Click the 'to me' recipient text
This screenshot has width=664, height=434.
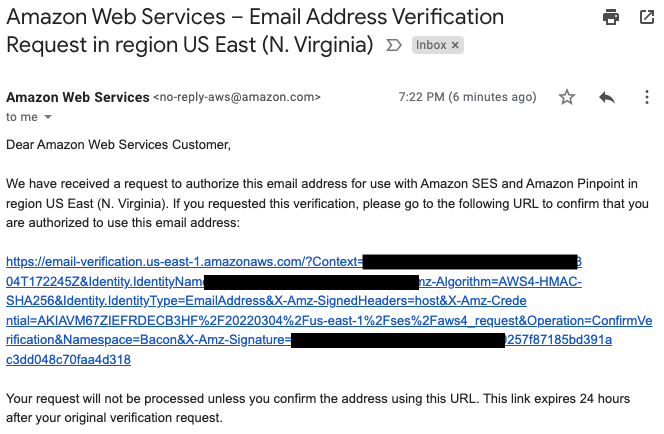(20, 117)
